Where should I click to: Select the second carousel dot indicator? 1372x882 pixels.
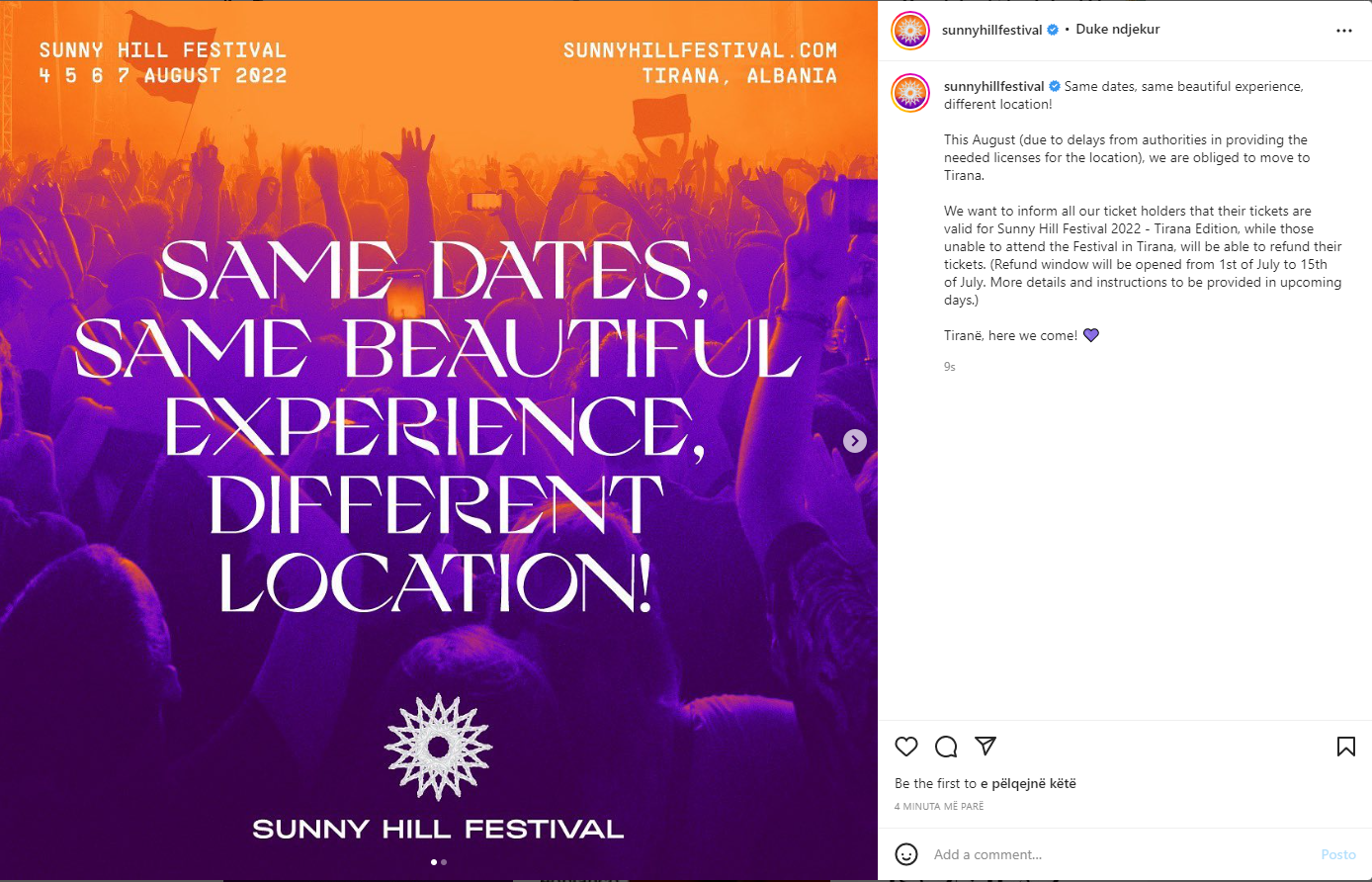coord(444,862)
